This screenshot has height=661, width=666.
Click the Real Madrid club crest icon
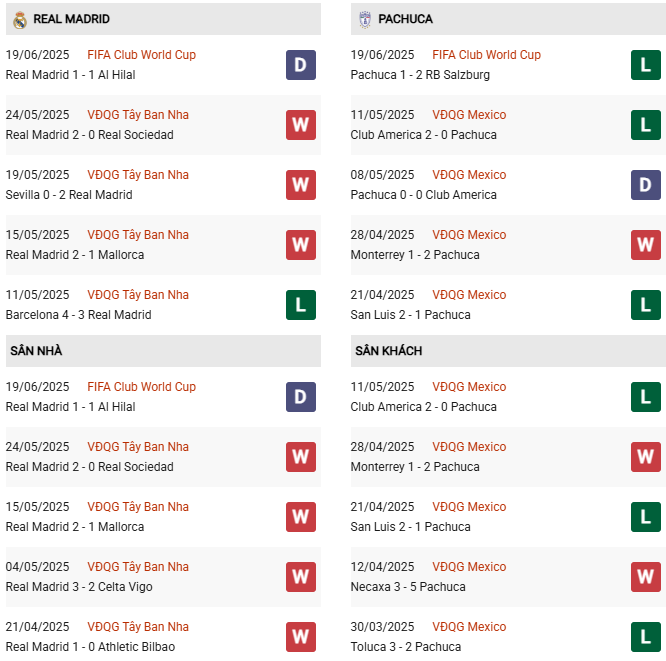point(19,19)
